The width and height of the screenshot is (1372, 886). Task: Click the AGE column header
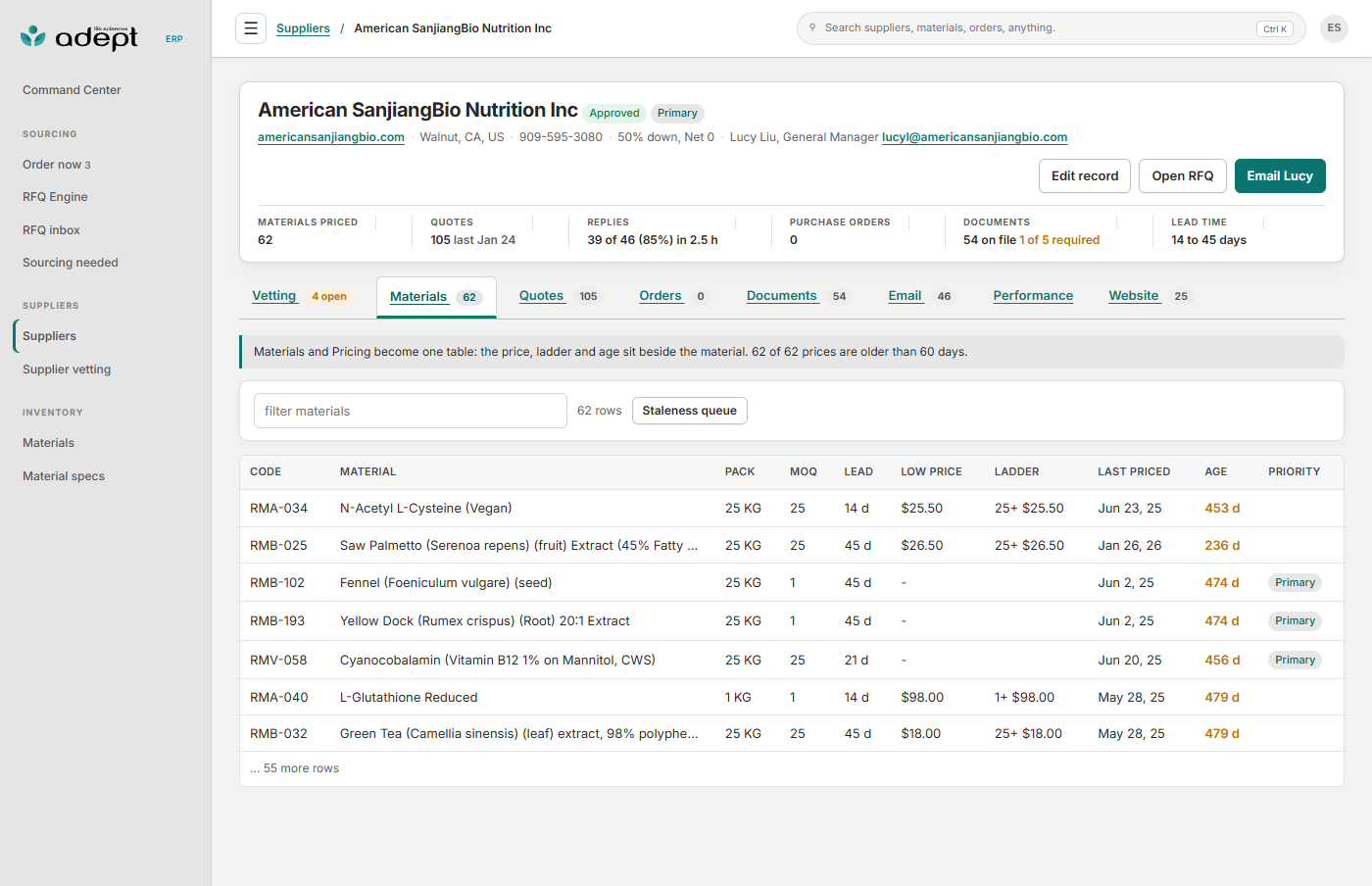click(x=1215, y=472)
